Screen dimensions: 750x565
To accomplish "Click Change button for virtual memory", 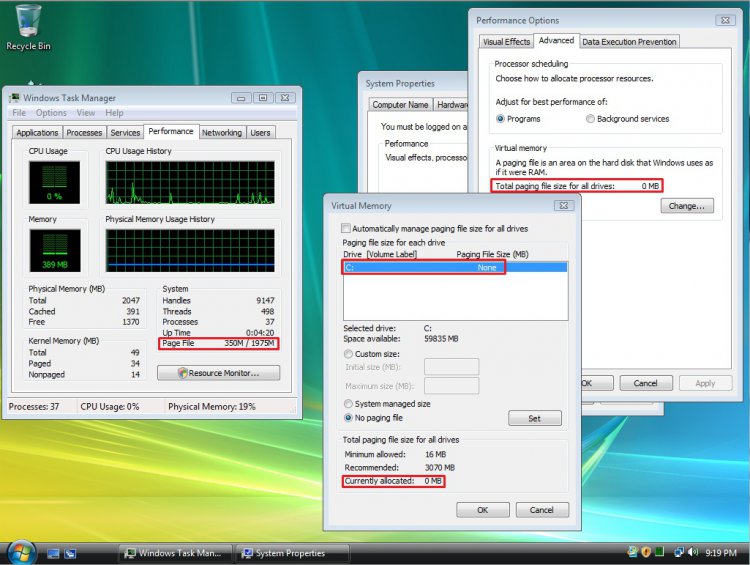I will coord(687,206).
